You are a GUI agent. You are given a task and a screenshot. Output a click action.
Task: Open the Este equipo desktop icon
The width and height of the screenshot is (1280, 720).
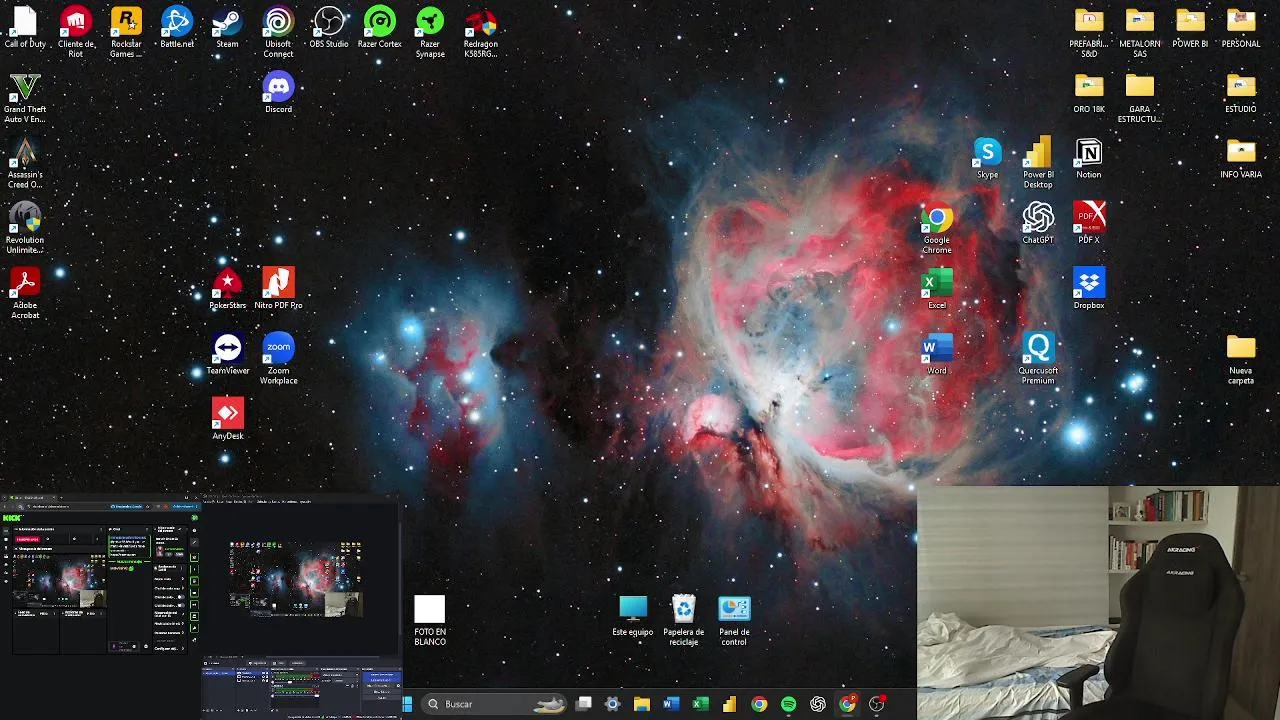[x=633, y=616]
